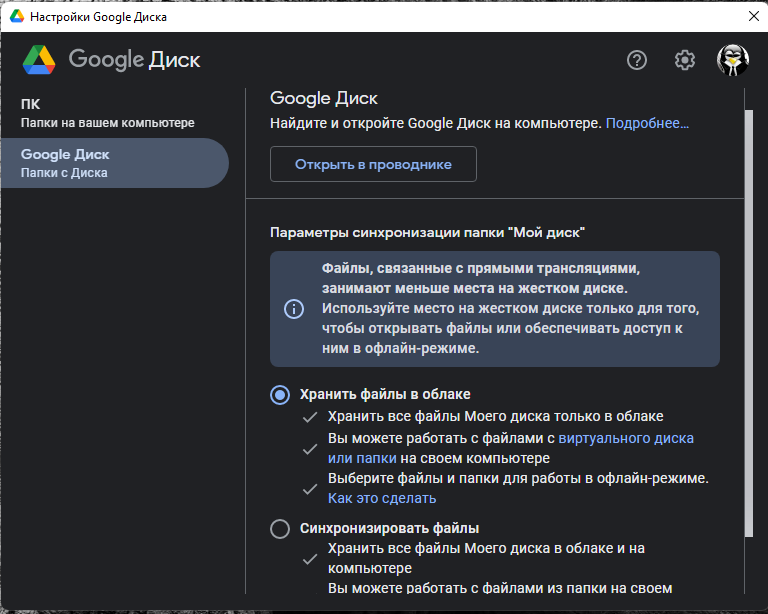Select "Синхронизировать файлы" radio button
The image size is (768, 614).
281,528
